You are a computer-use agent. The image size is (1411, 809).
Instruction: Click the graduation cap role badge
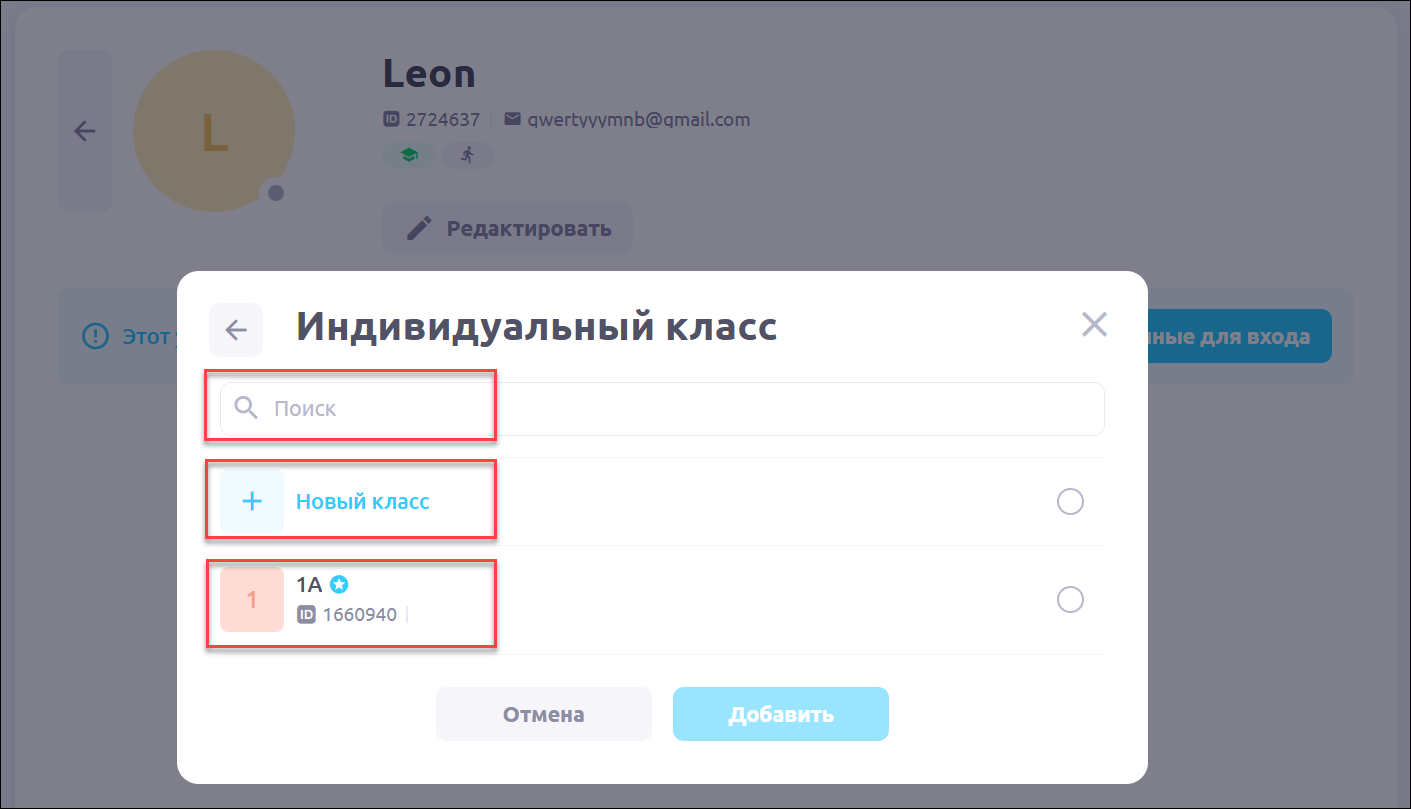[408, 155]
